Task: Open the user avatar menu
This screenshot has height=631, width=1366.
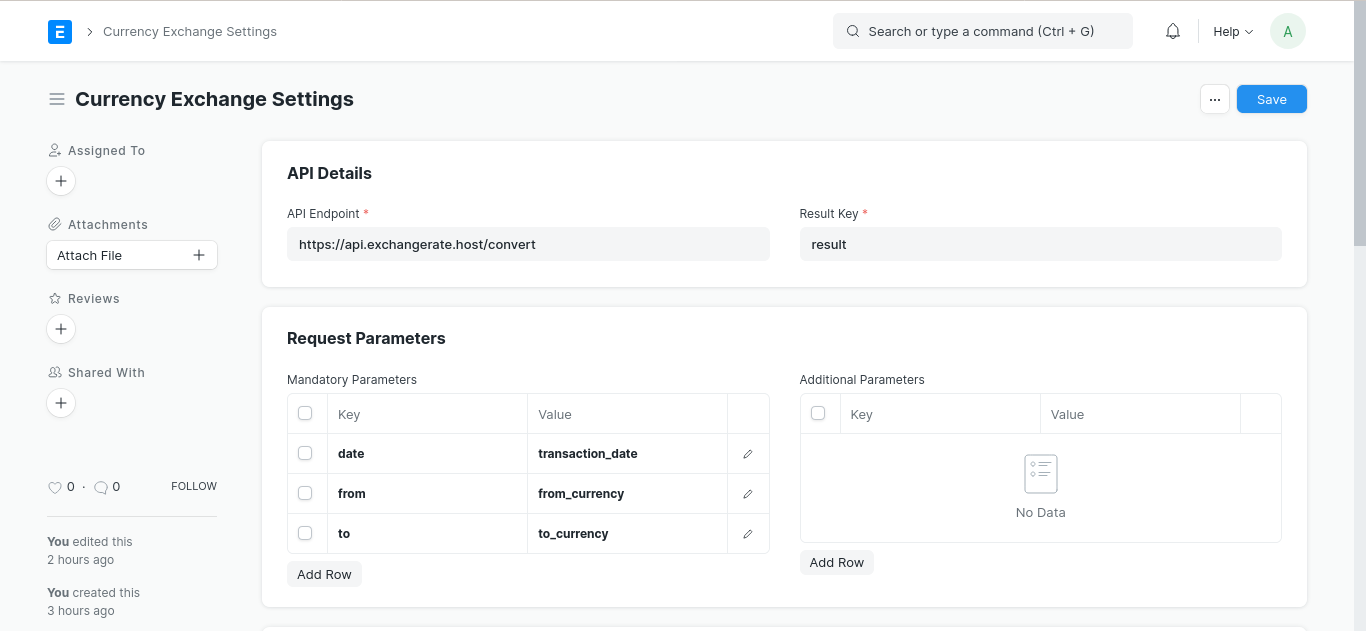Action: pos(1287,31)
